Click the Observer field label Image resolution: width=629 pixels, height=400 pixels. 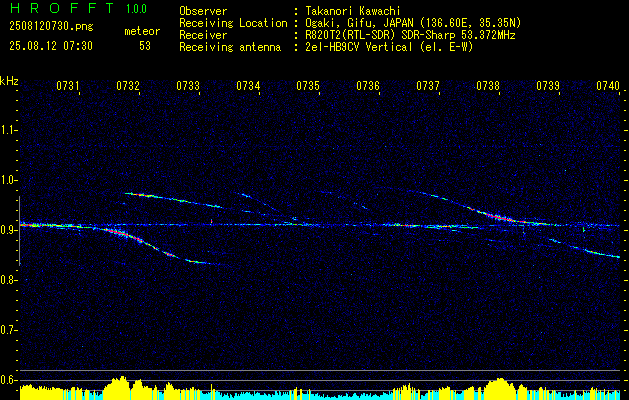(203, 11)
